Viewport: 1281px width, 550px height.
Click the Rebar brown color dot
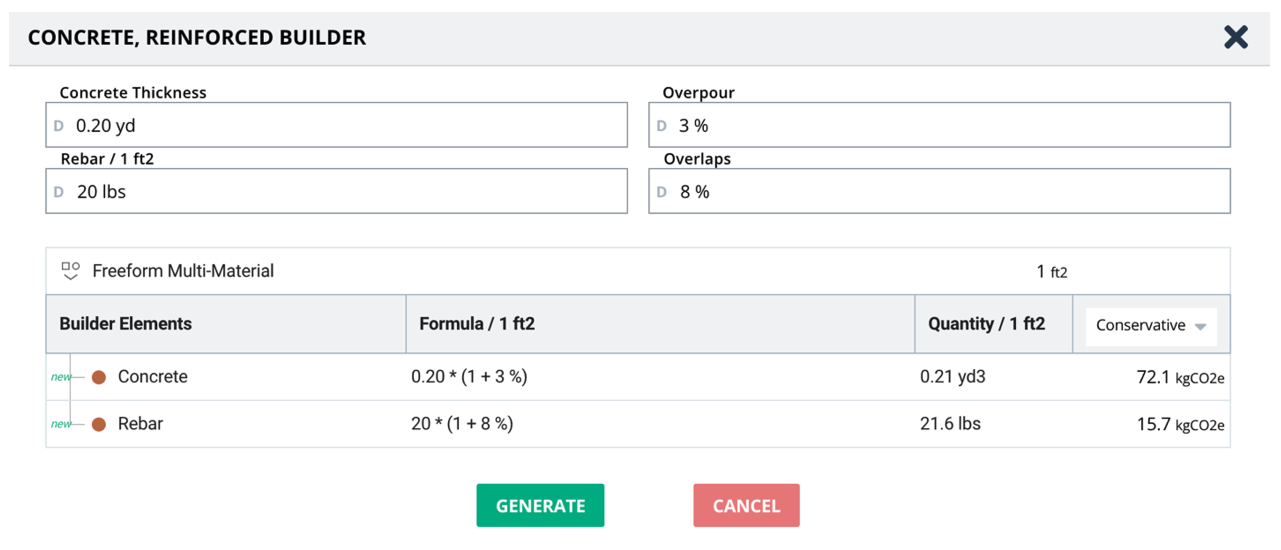coord(99,424)
